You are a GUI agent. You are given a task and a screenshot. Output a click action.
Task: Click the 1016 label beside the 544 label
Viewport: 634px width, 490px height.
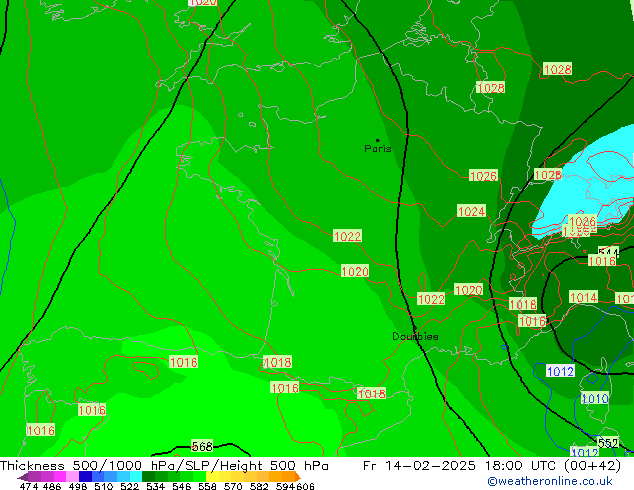click(x=602, y=261)
